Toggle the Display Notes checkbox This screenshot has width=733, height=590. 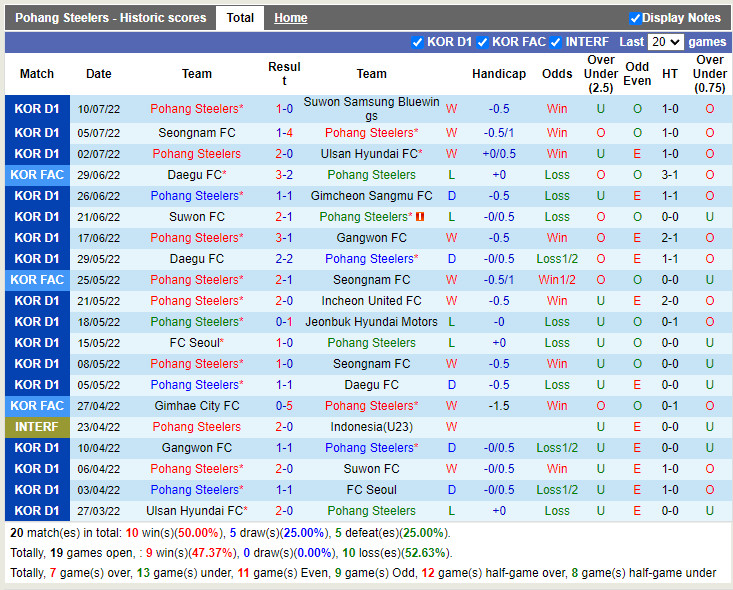(x=635, y=18)
